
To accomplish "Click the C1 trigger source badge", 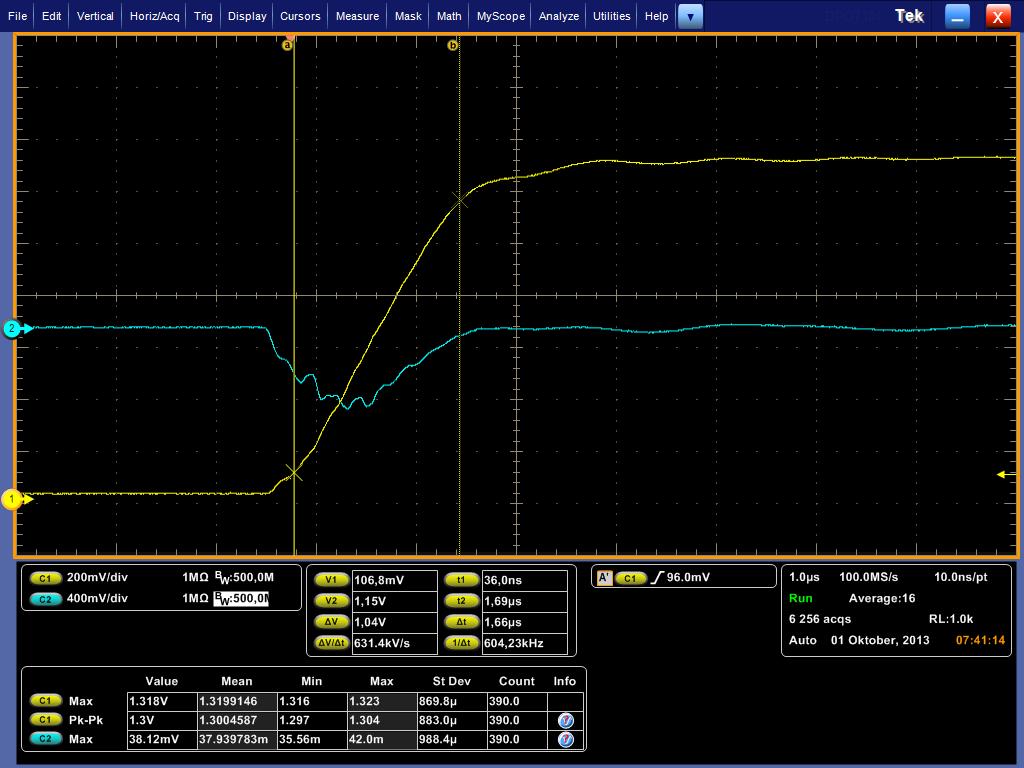I will pos(630,578).
